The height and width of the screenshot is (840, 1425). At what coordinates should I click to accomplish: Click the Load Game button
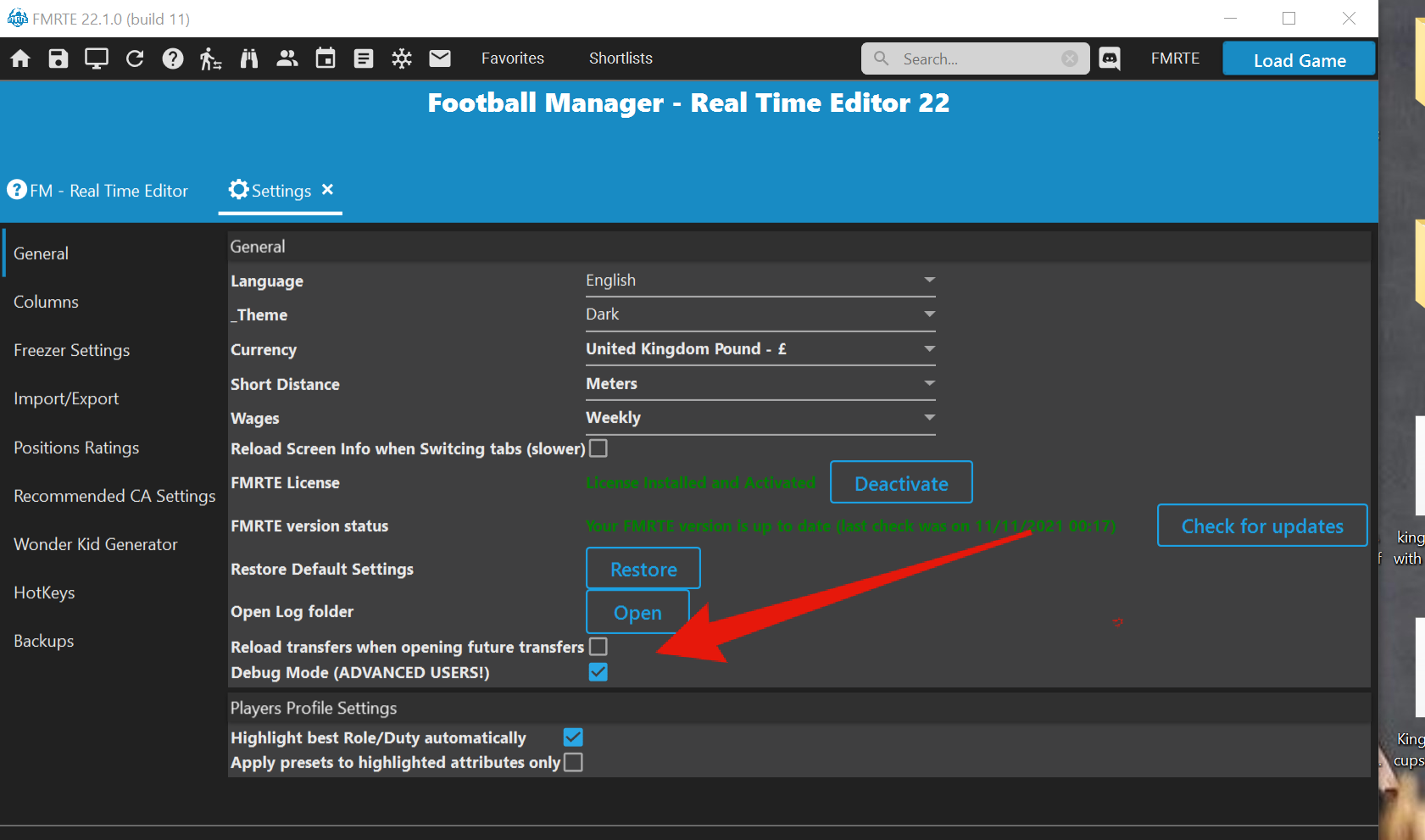(x=1300, y=59)
